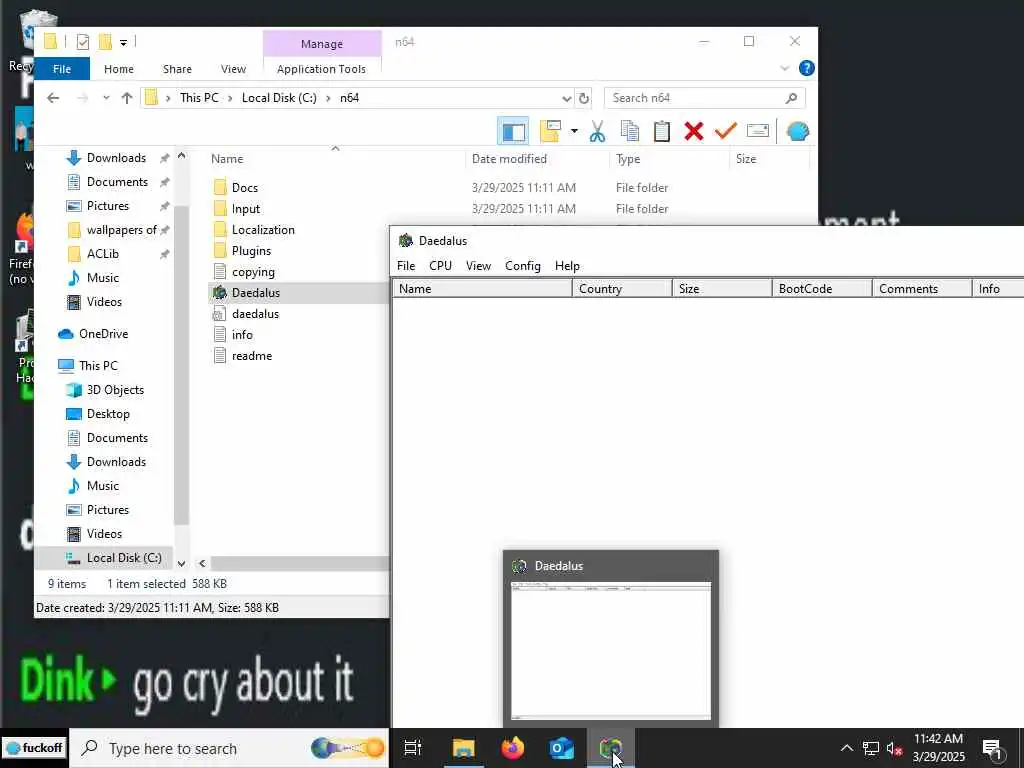Open Classic Shell settings shell icon
This screenshot has width=1024, height=768.
[x=798, y=131]
